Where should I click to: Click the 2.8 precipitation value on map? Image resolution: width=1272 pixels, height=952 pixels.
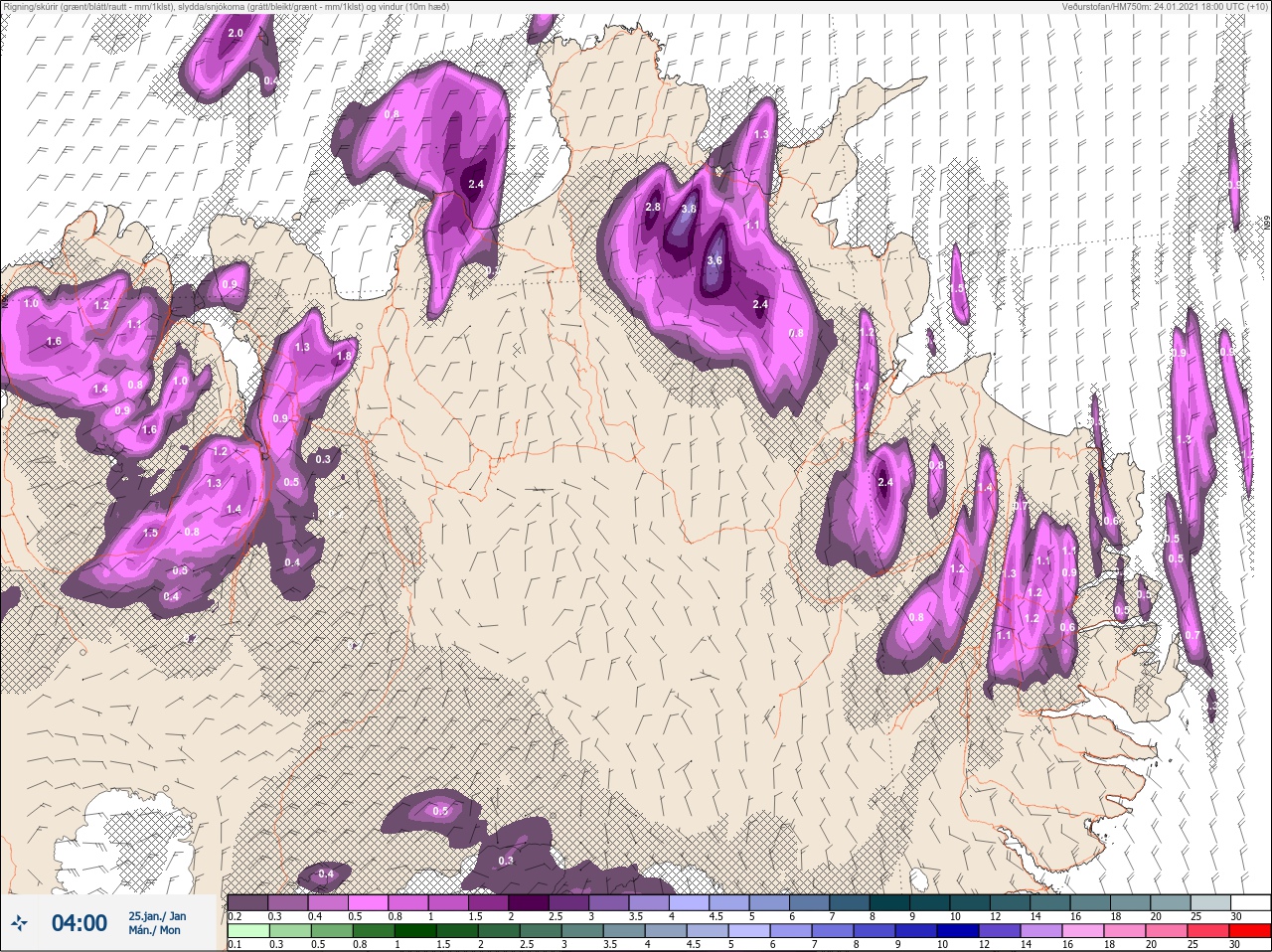pyautogui.click(x=653, y=207)
